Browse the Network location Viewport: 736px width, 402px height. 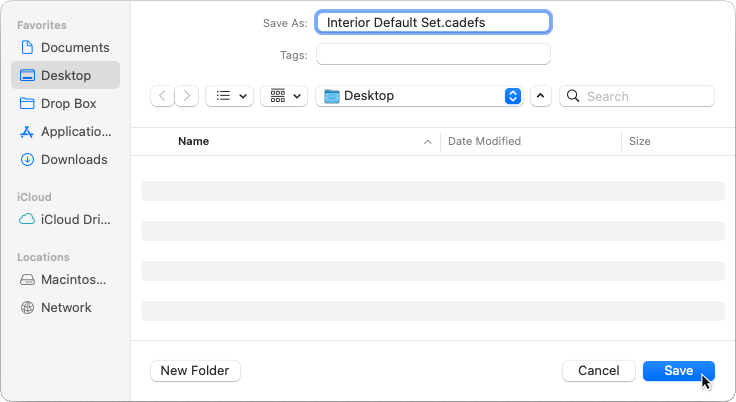[65, 308]
